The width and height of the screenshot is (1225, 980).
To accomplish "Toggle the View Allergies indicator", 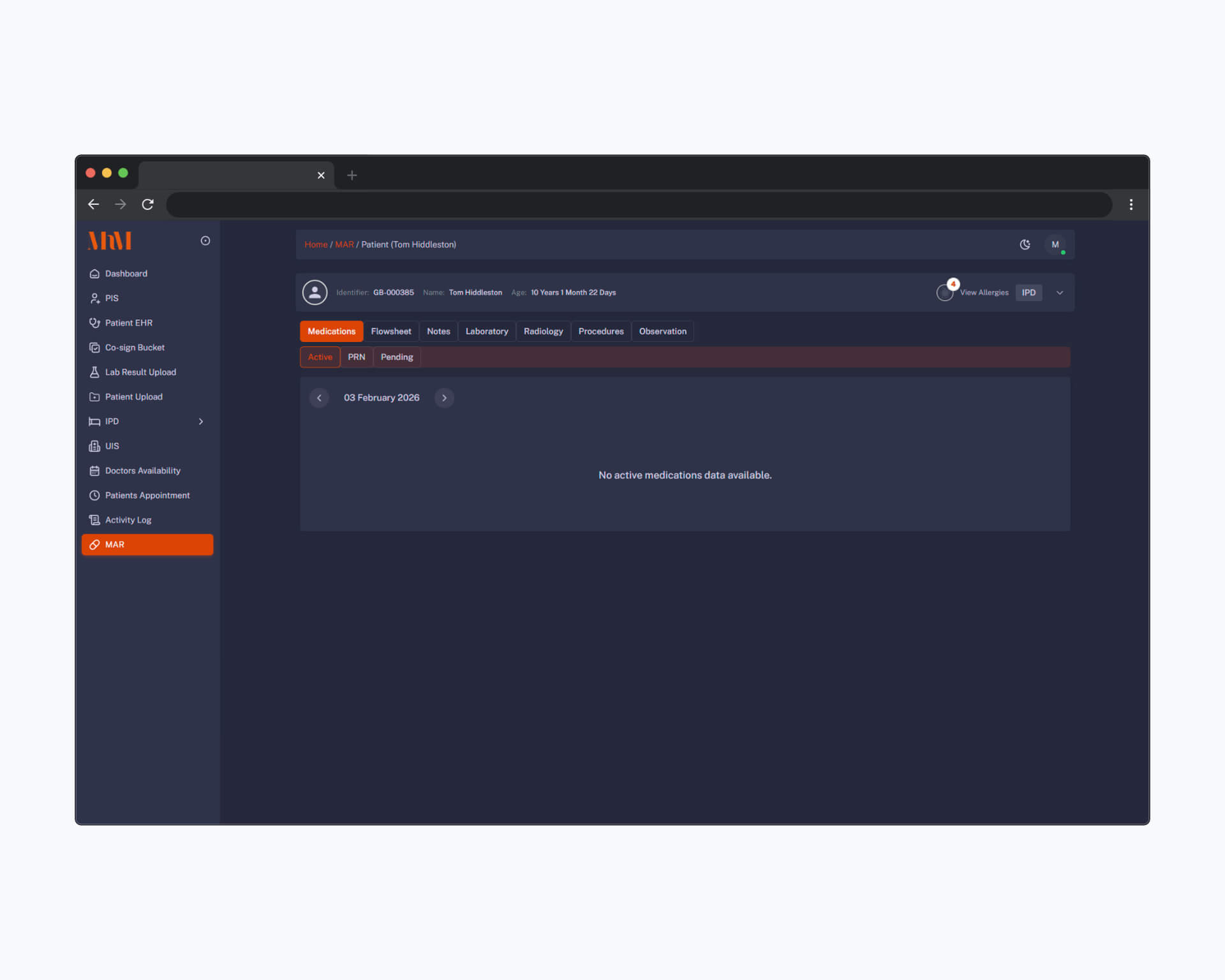I will [x=945, y=293].
